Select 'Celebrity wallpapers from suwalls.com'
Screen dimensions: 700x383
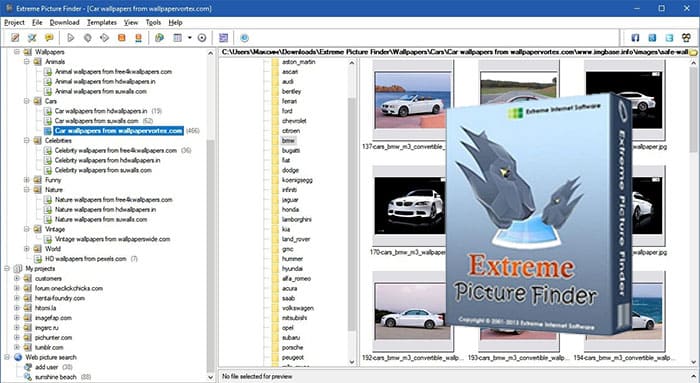click(103, 170)
